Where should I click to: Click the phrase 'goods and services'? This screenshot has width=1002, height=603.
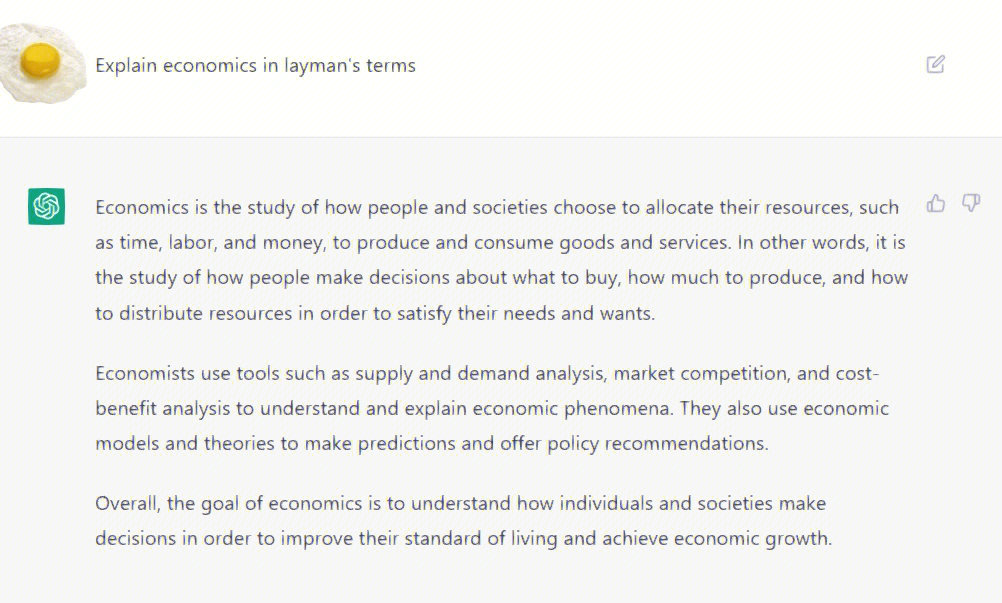[644, 243]
